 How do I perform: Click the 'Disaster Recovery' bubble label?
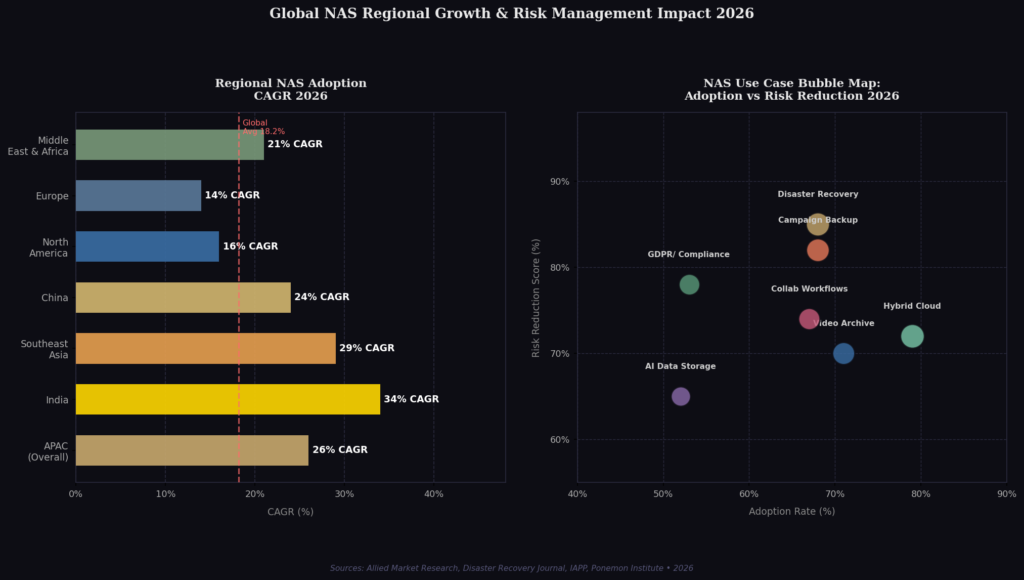point(818,195)
